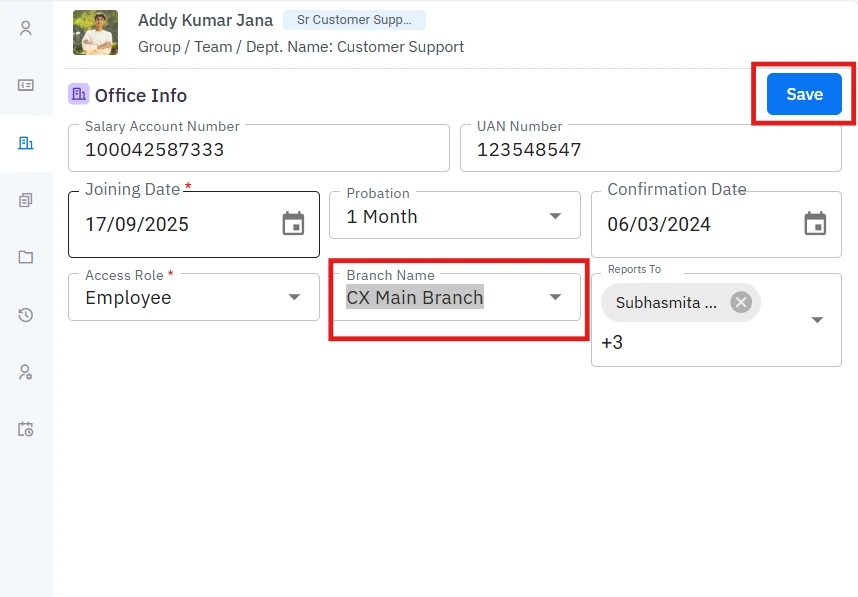Click the Sr Customer Support designation badge

pos(354,20)
